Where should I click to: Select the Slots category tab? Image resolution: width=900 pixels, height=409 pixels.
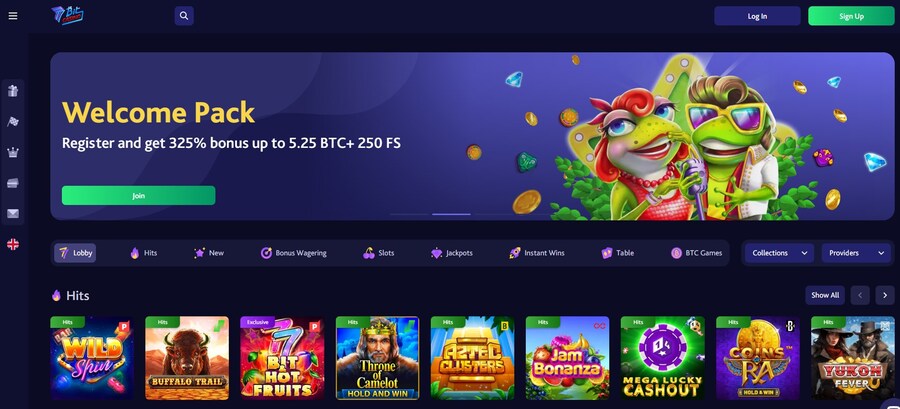(x=379, y=253)
